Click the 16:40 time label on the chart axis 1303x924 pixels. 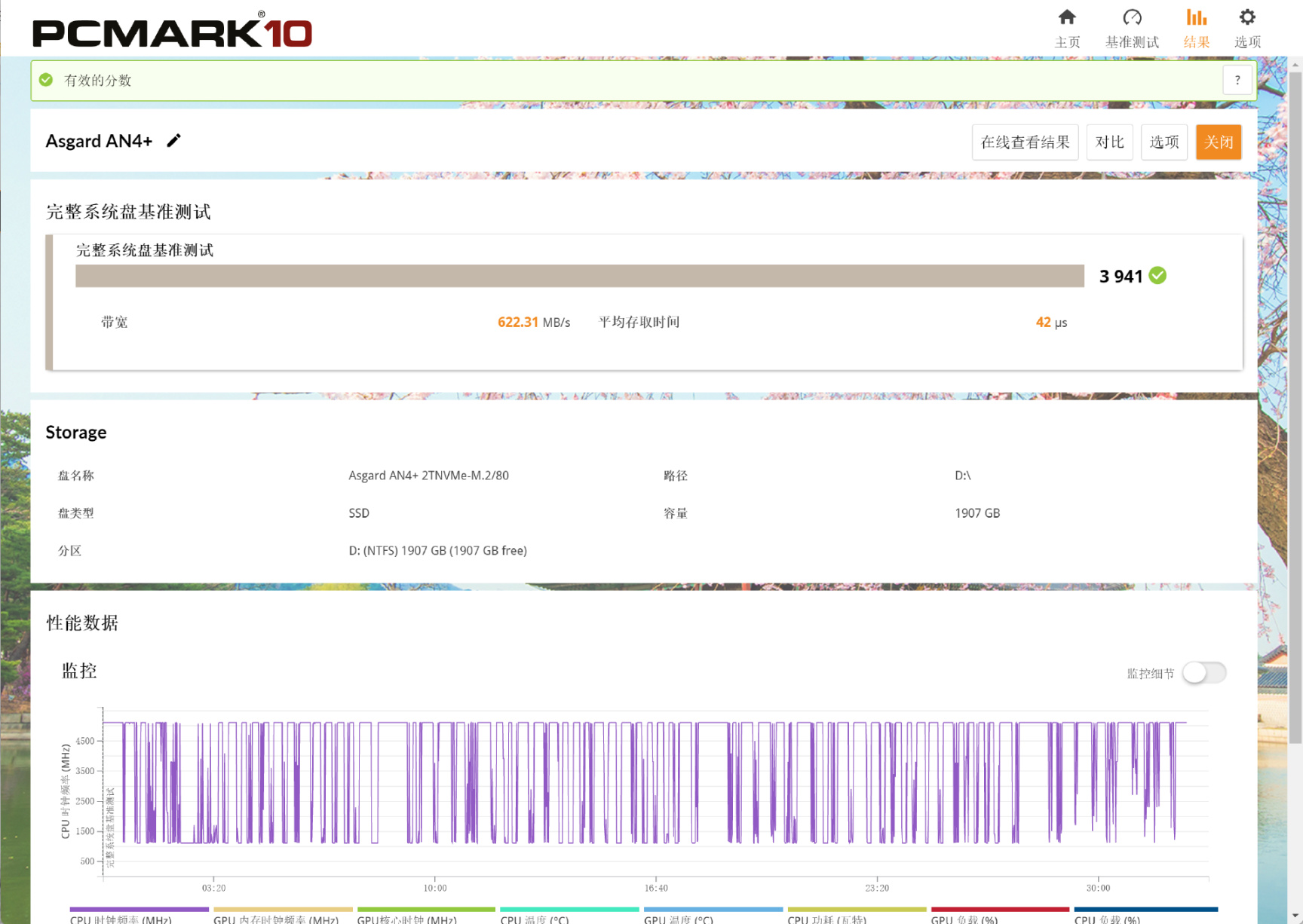coord(656,889)
